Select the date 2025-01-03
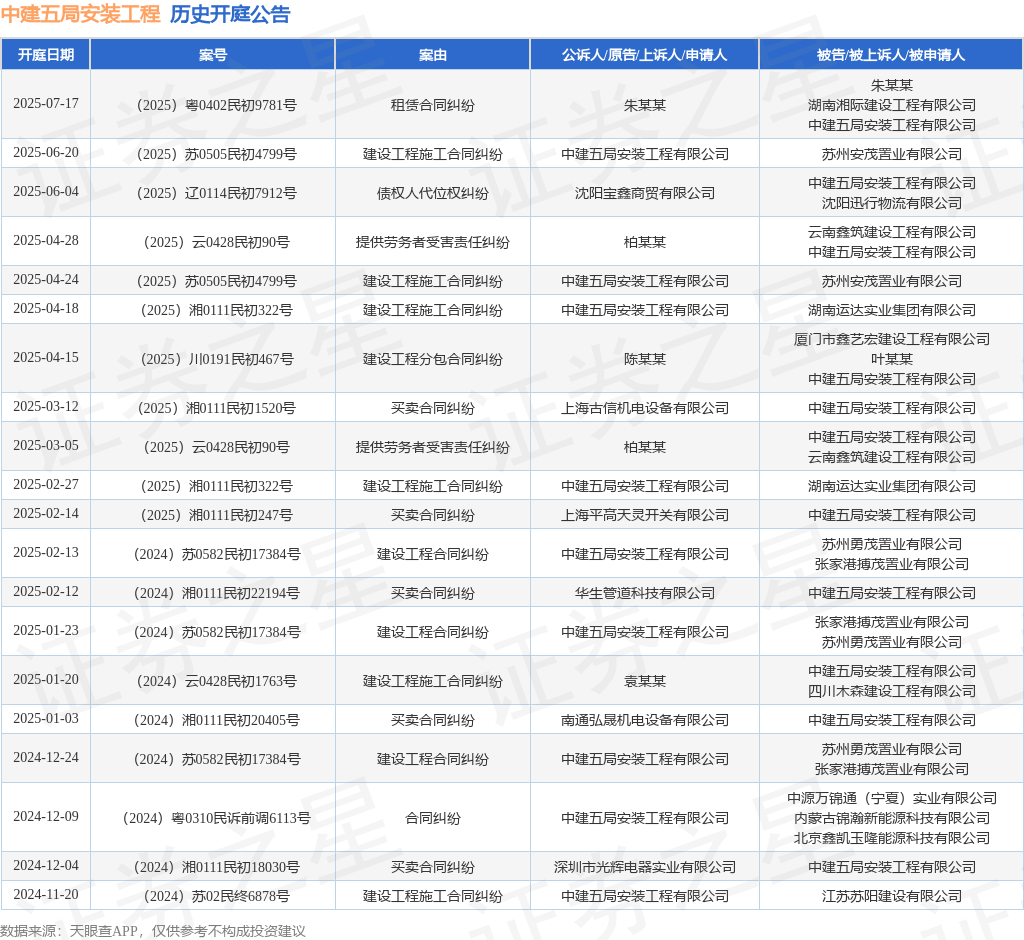Image resolution: width=1024 pixels, height=940 pixels. tap(46, 719)
